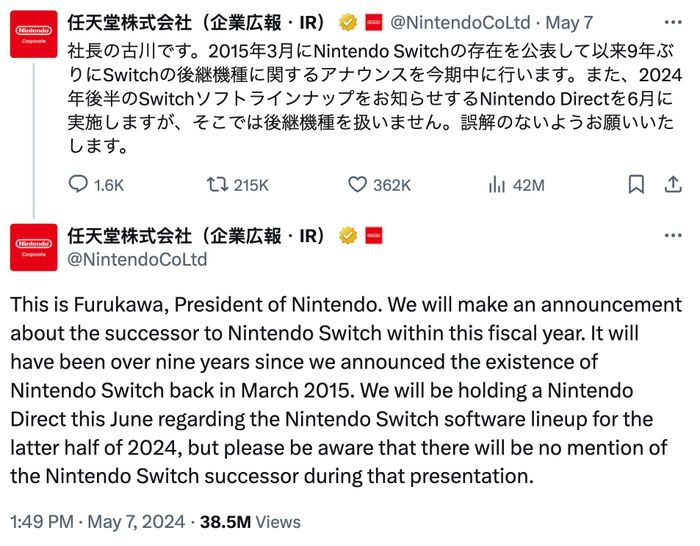Share the first tweet via share icon
The height and width of the screenshot is (546, 700).
[673, 185]
